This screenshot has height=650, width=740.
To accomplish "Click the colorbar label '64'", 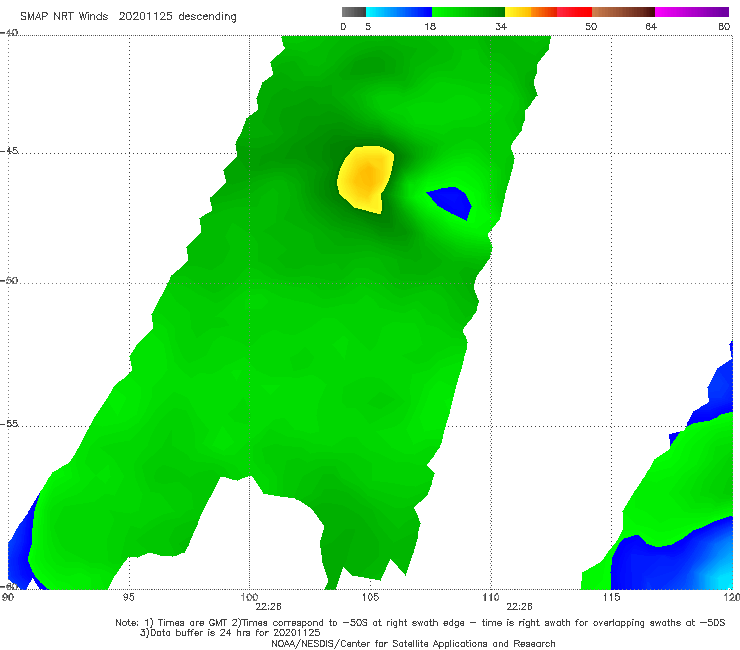I will pyautogui.click(x=651, y=27).
